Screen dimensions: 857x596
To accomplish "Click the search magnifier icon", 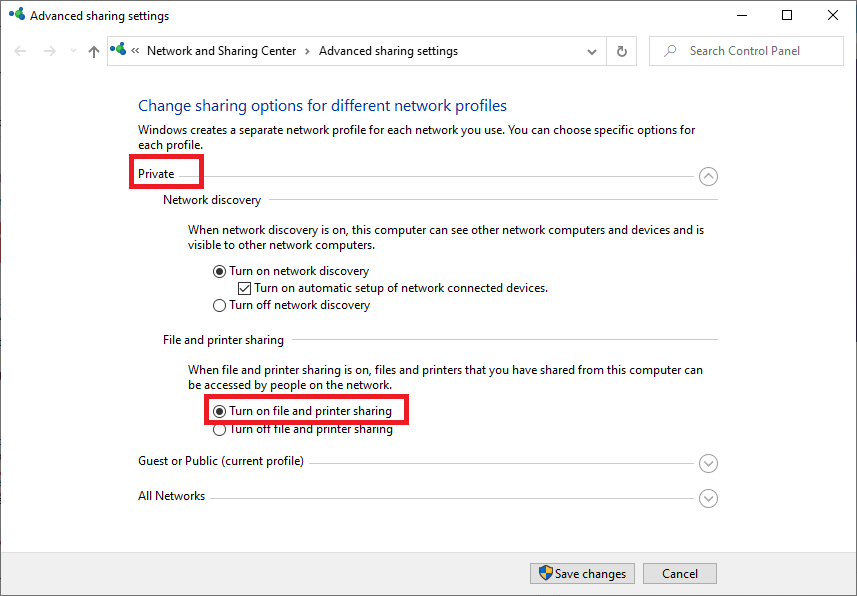I will 670,51.
